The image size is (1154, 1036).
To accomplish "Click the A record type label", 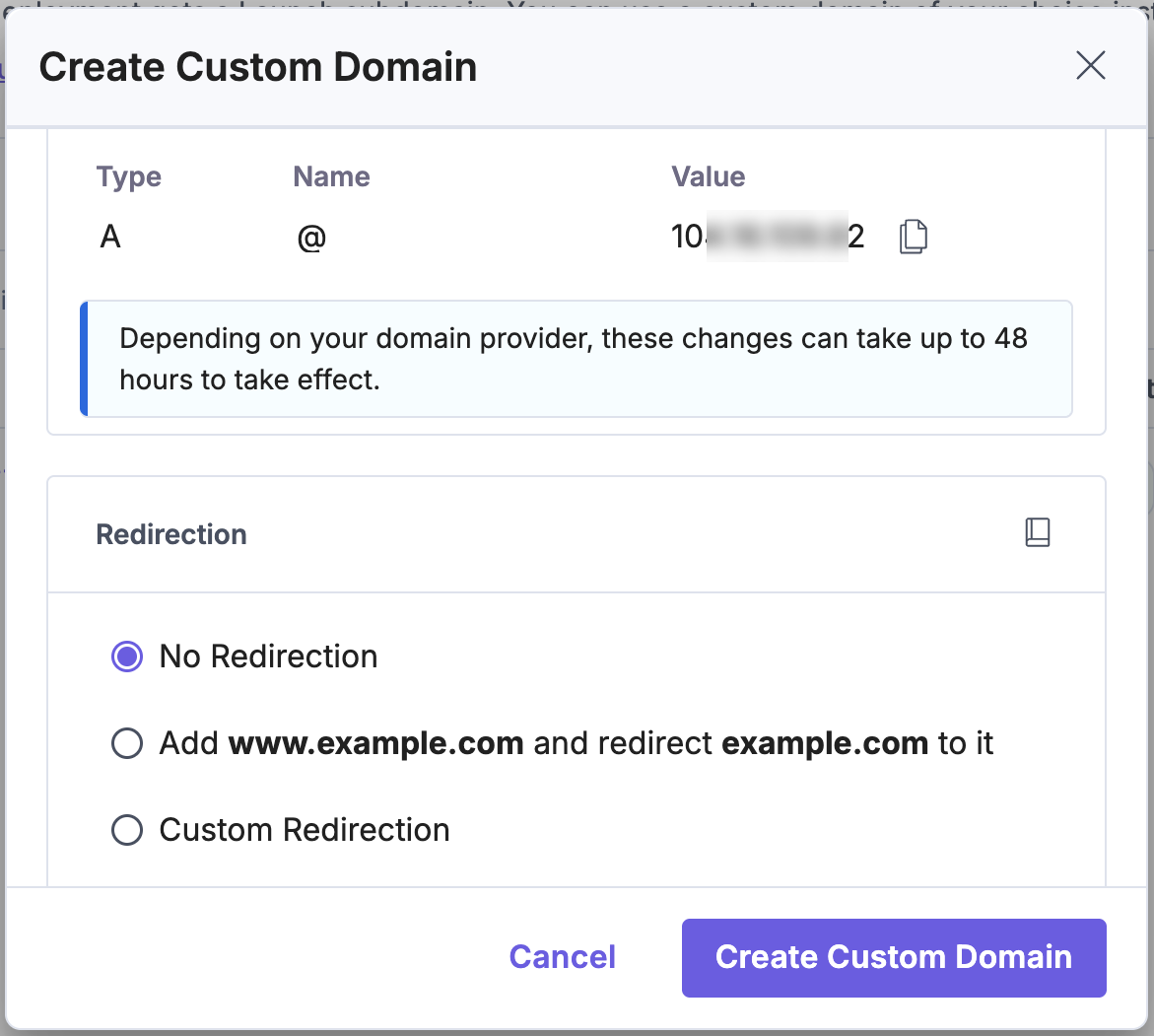I will [x=110, y=237].
